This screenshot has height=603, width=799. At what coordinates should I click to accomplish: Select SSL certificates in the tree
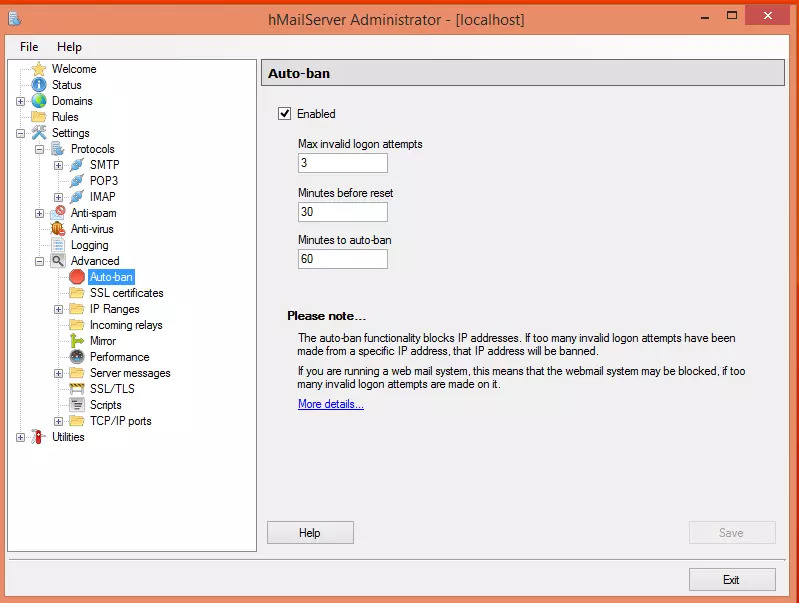[126, 293]
